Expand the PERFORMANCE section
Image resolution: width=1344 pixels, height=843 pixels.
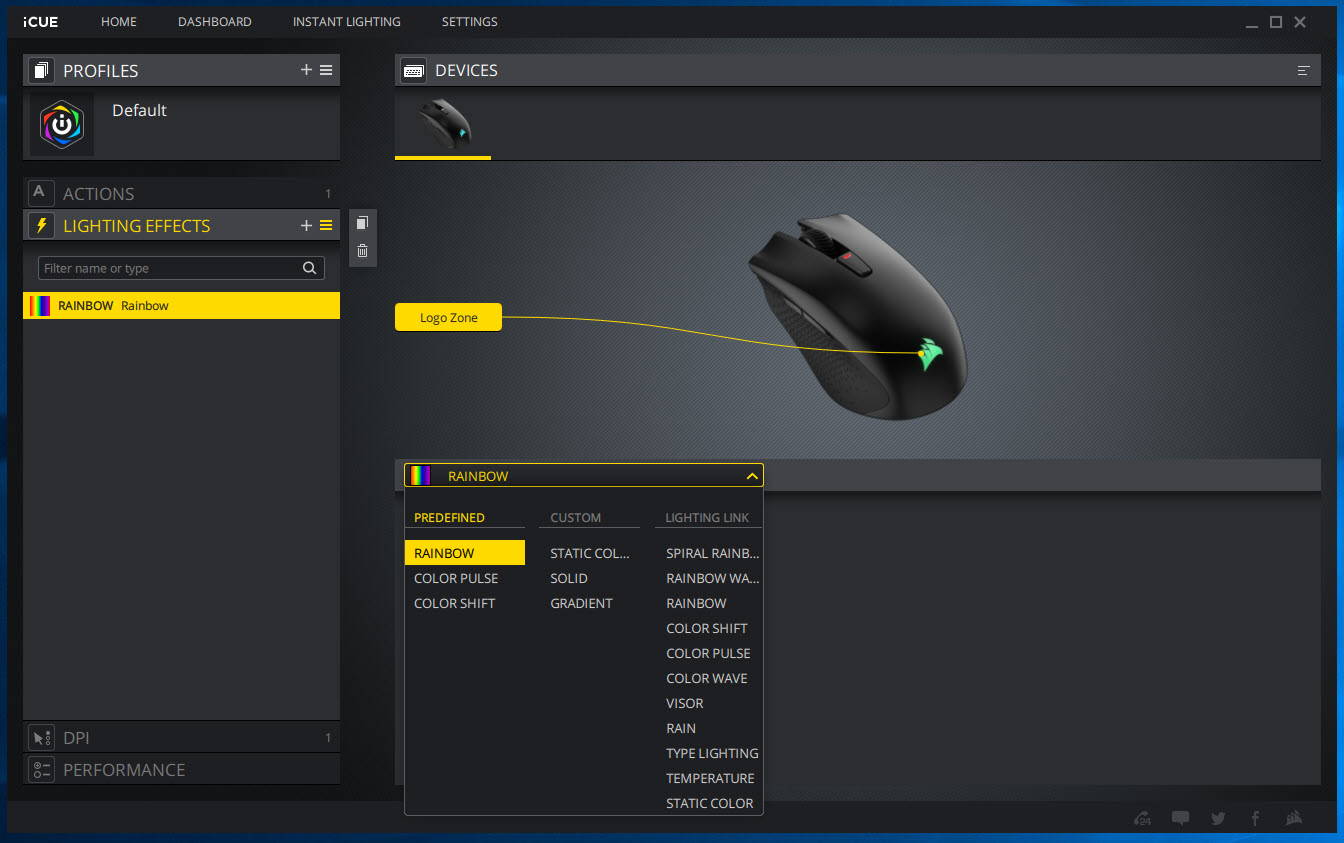(x=181, y=770)
